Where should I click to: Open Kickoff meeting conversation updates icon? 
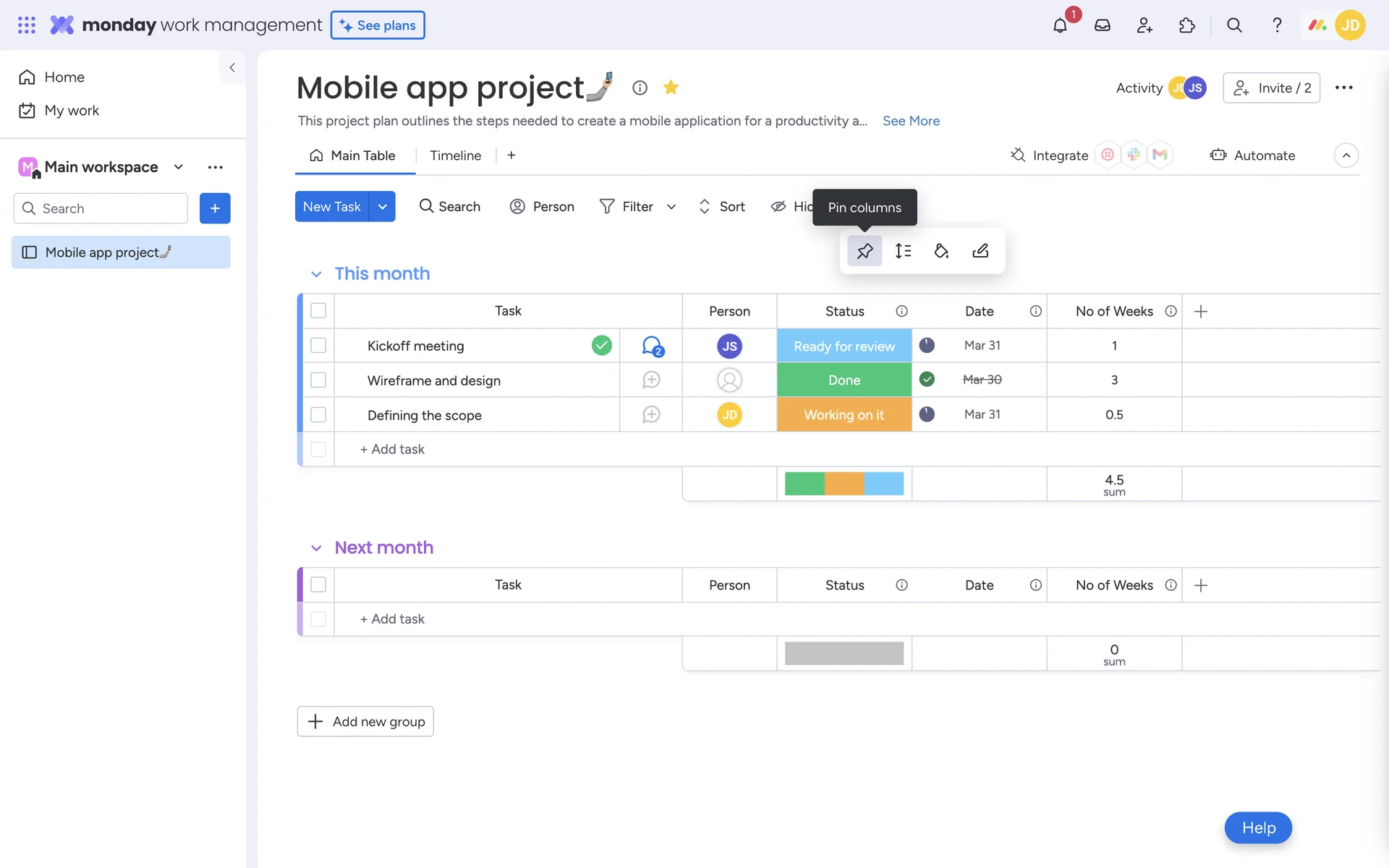click(652, 346)
